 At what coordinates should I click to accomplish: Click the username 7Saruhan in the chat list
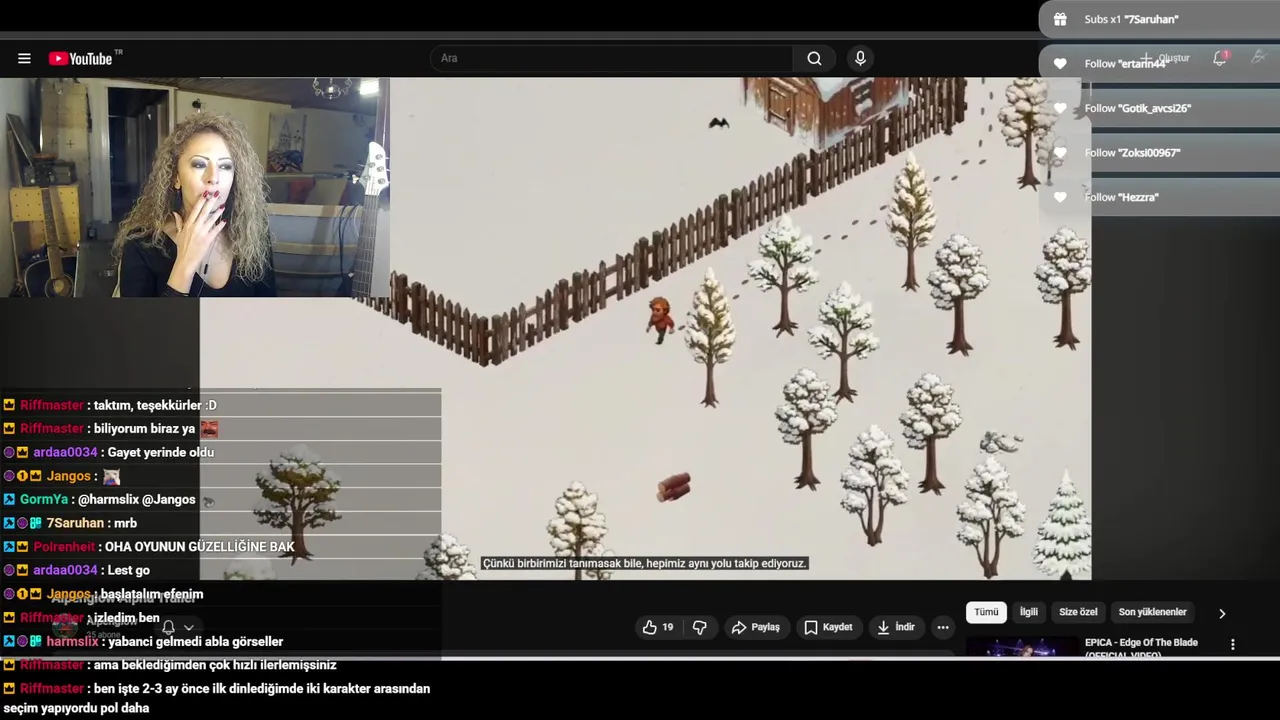point(75,523)
